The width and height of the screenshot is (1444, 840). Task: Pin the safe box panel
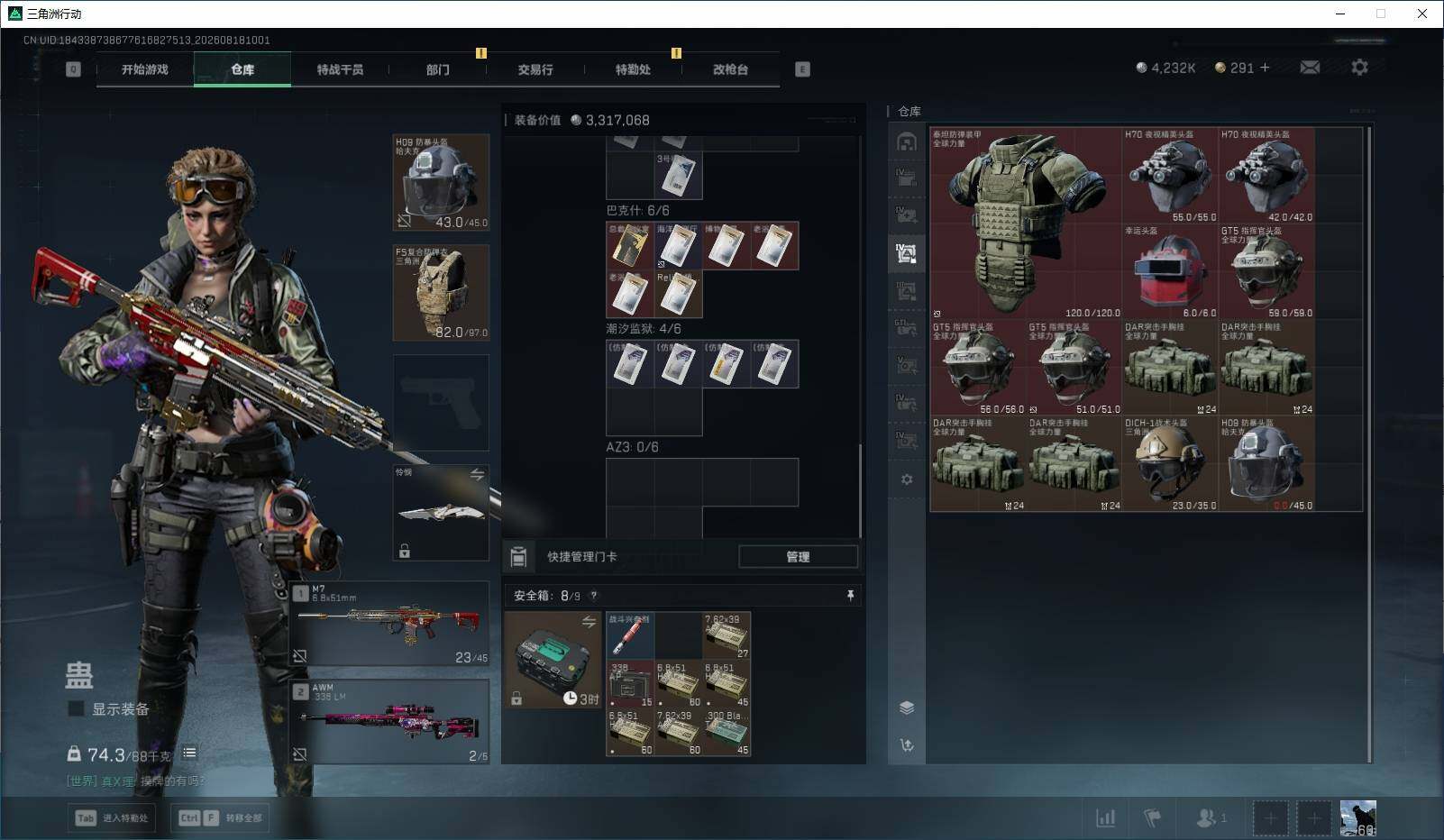tap(850, 596)
